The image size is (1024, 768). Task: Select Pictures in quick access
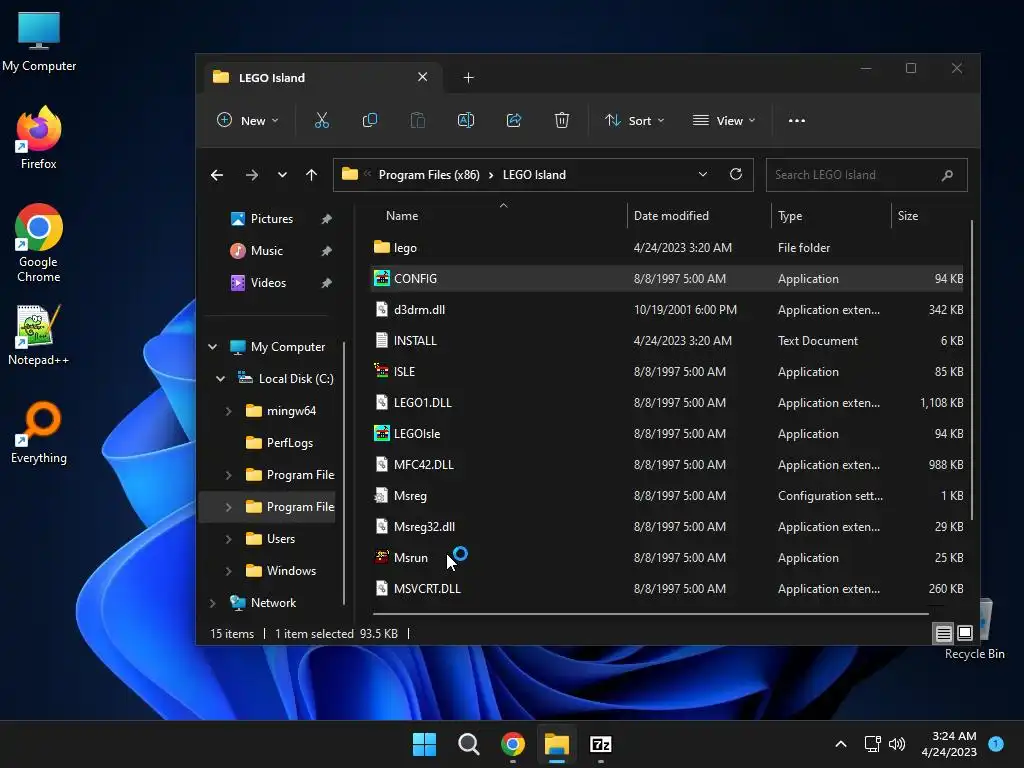[271, 219]
